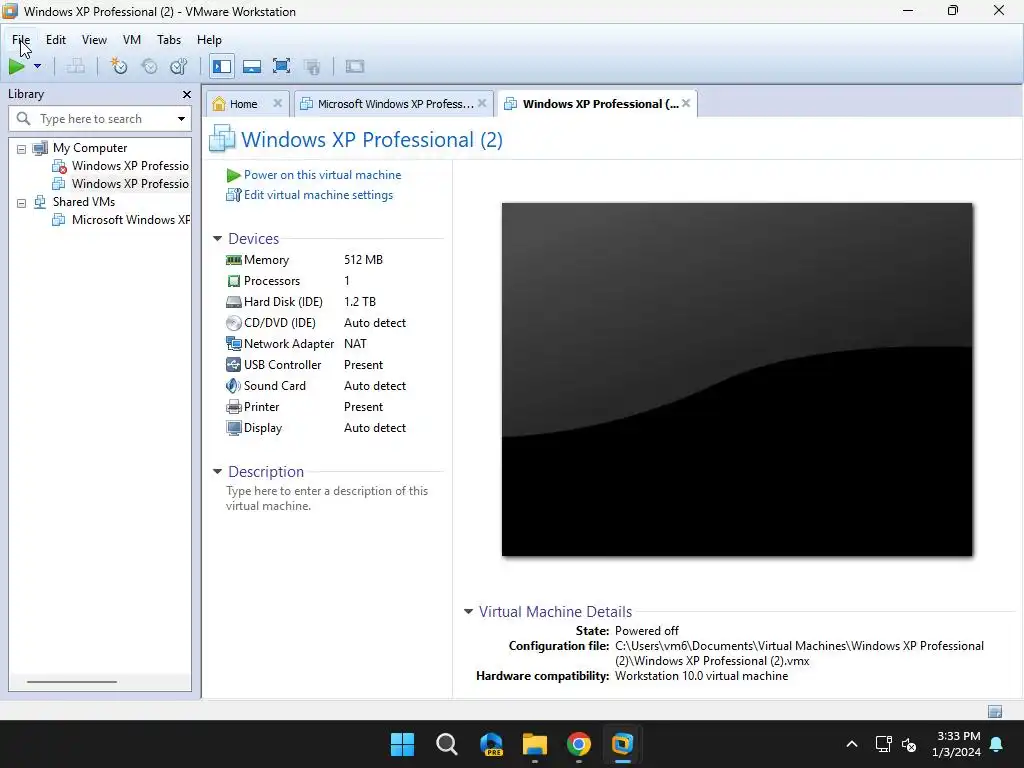Close the Microsoft Windows XP Profess tab
This screenshot has height=768, width=1024.
(482, 103)
